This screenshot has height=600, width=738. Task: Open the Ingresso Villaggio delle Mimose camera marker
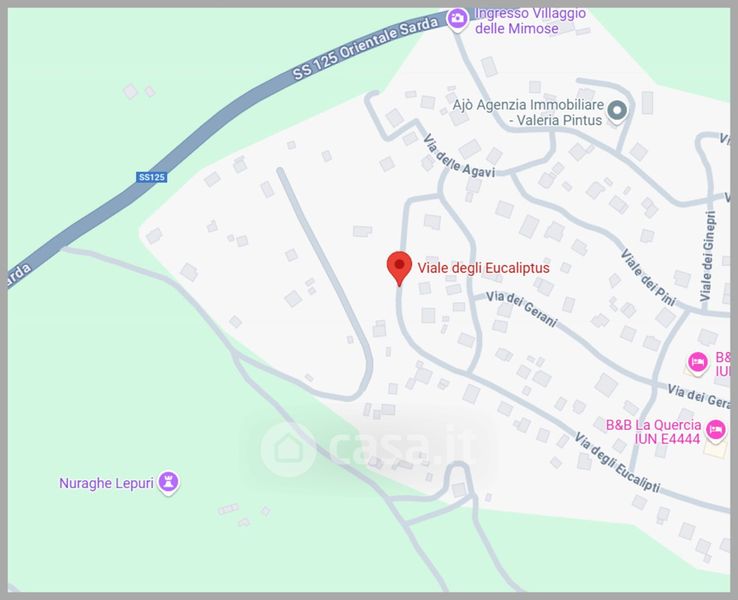click(x=457, y=20)
